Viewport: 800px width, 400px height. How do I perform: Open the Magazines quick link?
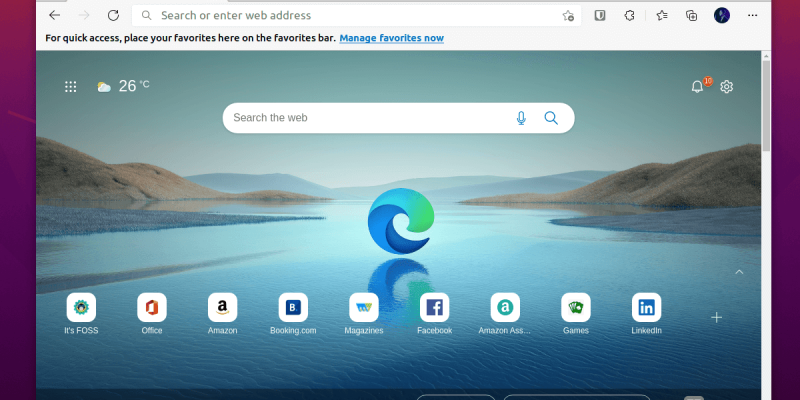point(364,313)
